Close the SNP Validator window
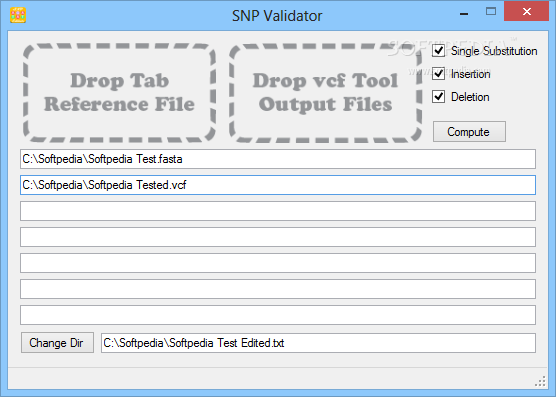The width and height of the screenshot is (556, 397). 527,11
